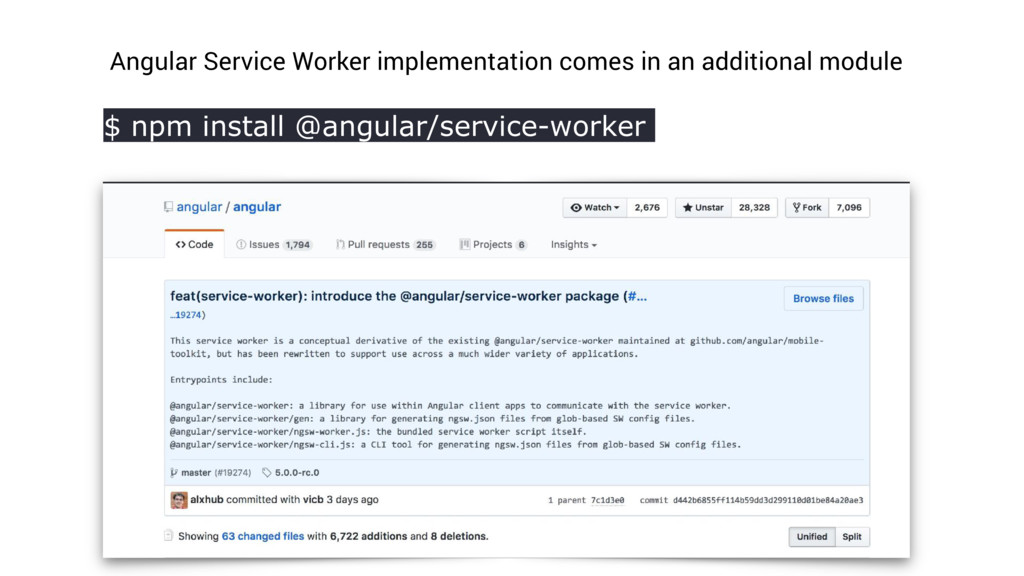Screen dimensions: 1024x576
Task: Click the eye icon in Watch button
Action: [575, 208]
